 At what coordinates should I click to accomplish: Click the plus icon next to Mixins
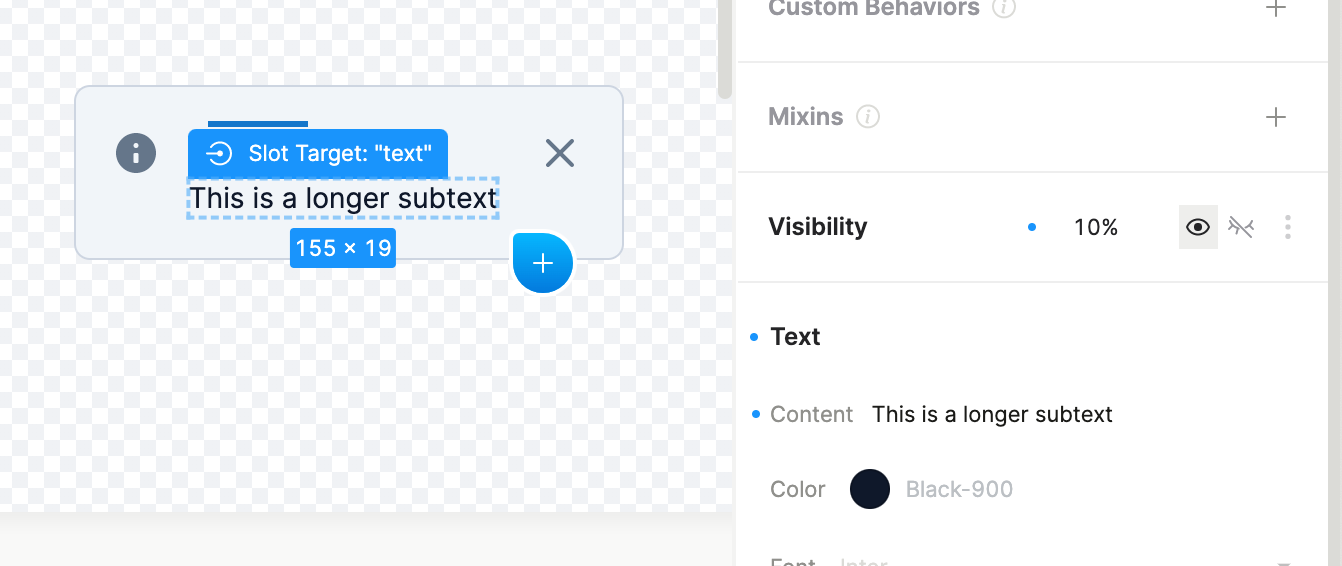1275,117
